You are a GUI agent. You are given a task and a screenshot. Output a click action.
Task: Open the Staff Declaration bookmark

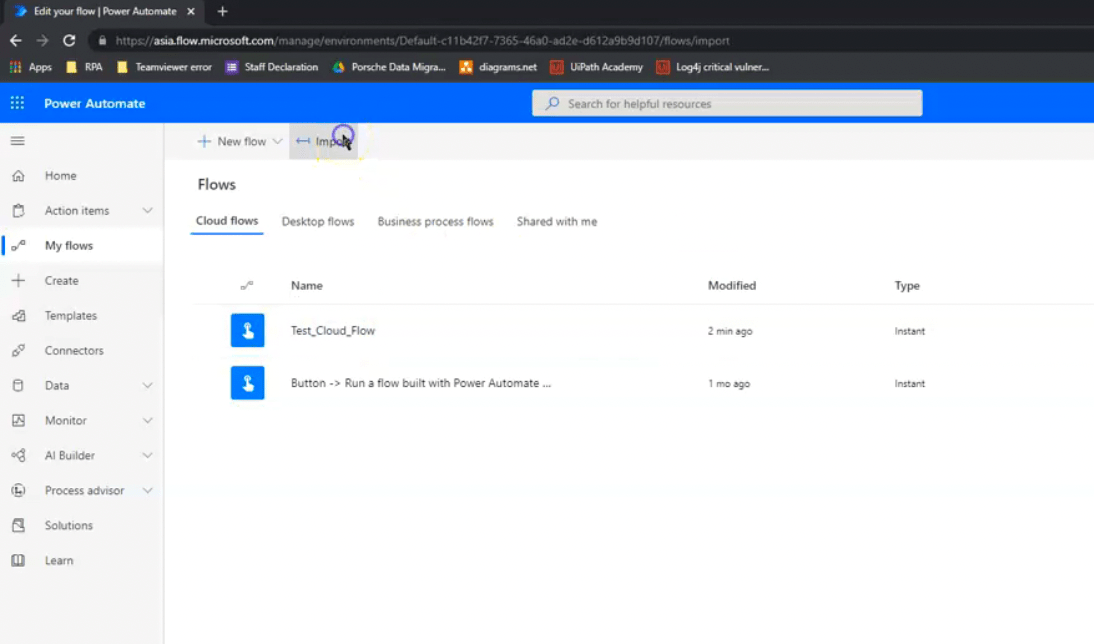click(x=272, y=67)
